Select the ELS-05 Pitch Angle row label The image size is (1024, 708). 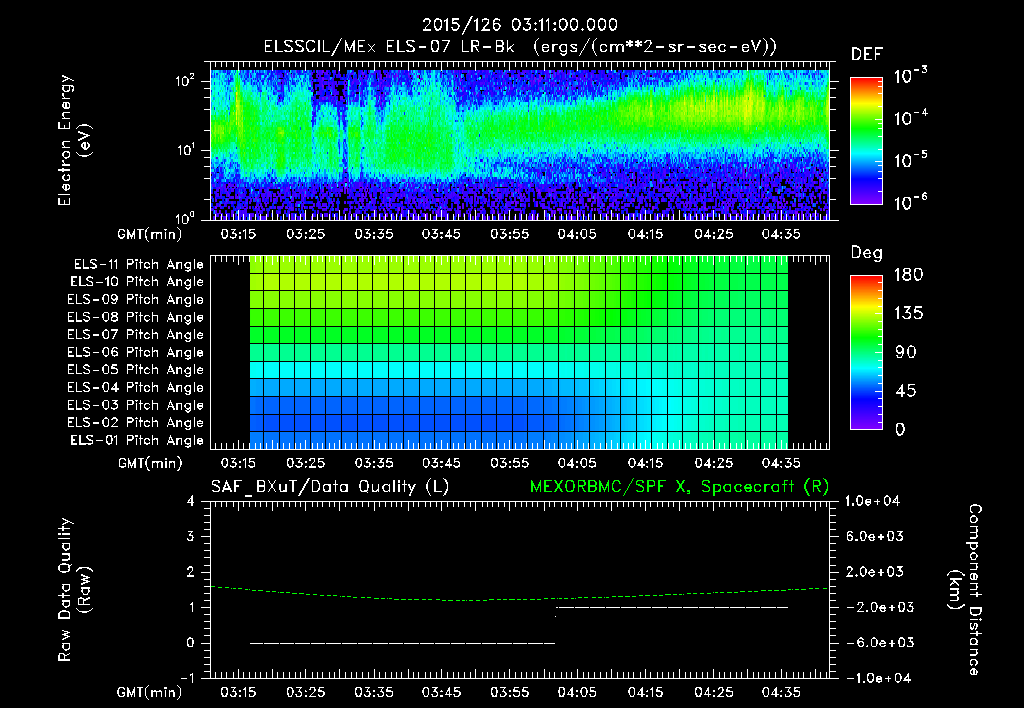pyautogui.click(x=135, y=370)
